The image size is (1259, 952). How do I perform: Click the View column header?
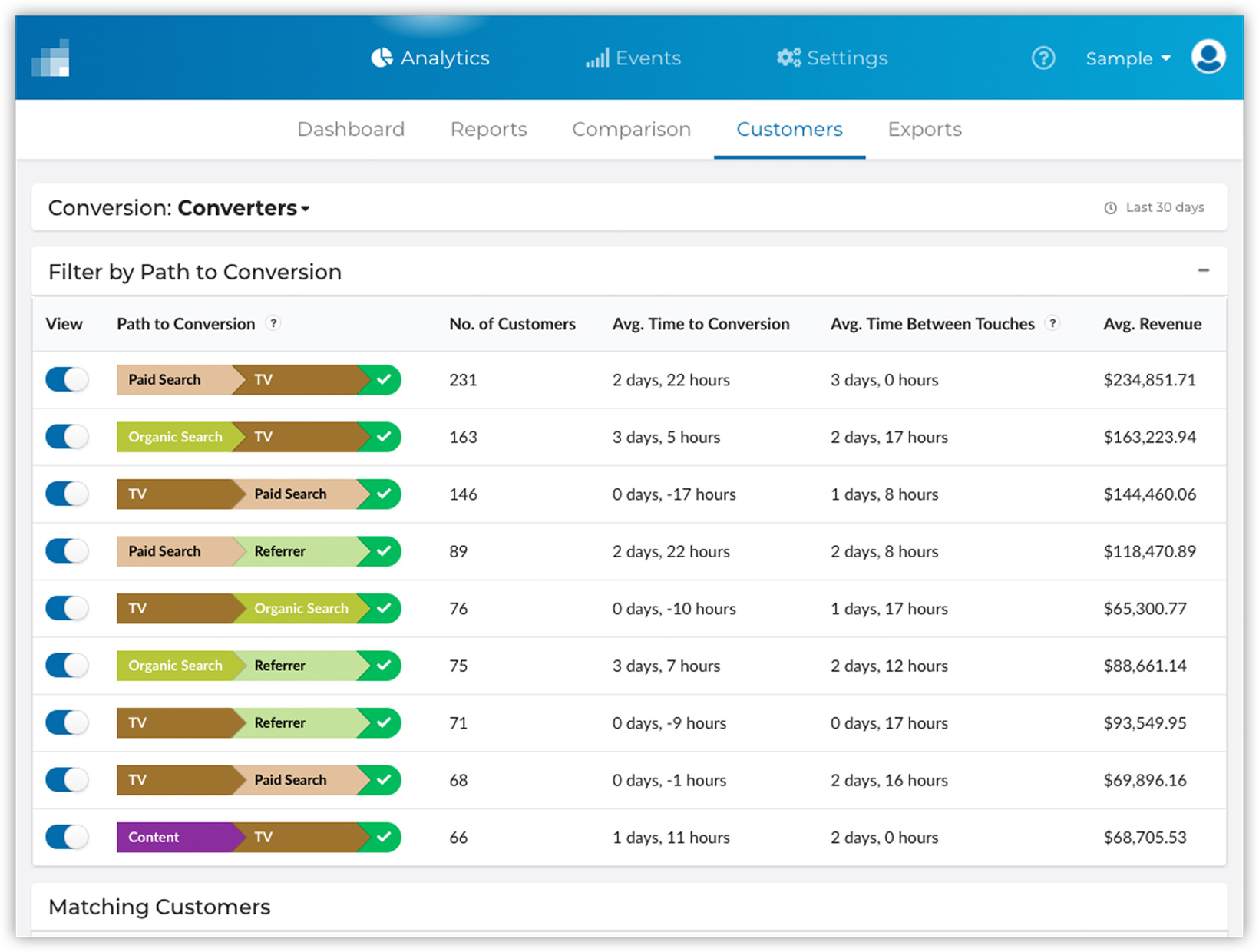[64, 324]
